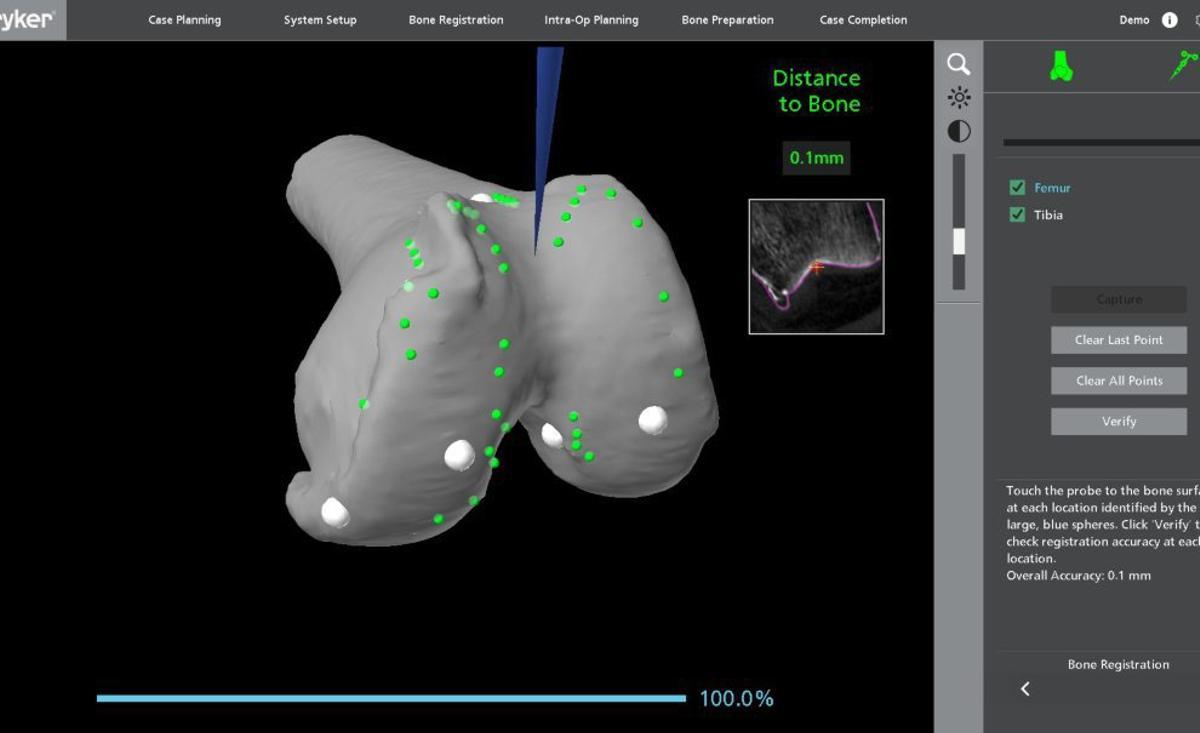
Task: Go back with the left chevron arrow
Action: point(1025,688)
